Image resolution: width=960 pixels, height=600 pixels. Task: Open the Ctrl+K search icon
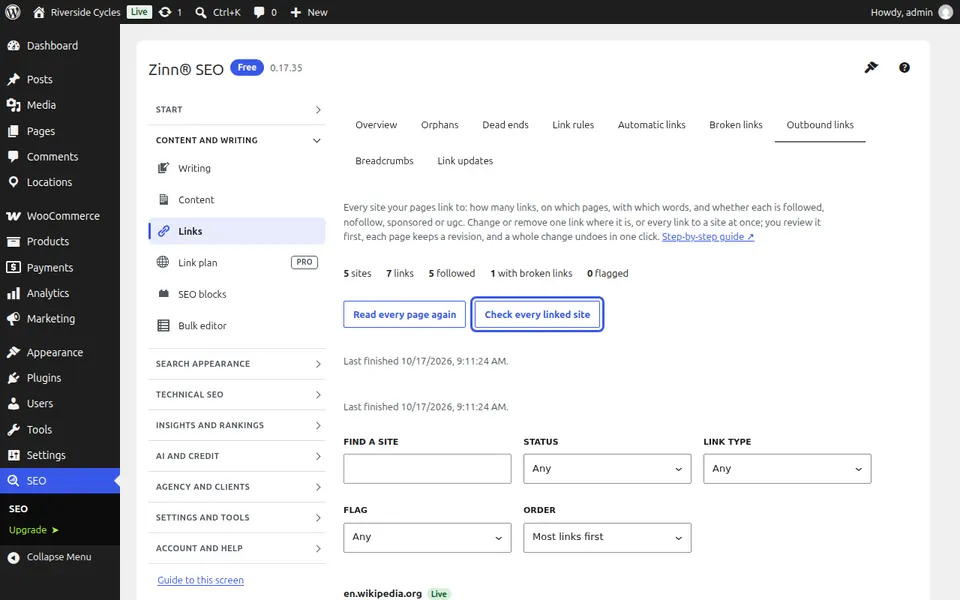[x=200, y=12]
